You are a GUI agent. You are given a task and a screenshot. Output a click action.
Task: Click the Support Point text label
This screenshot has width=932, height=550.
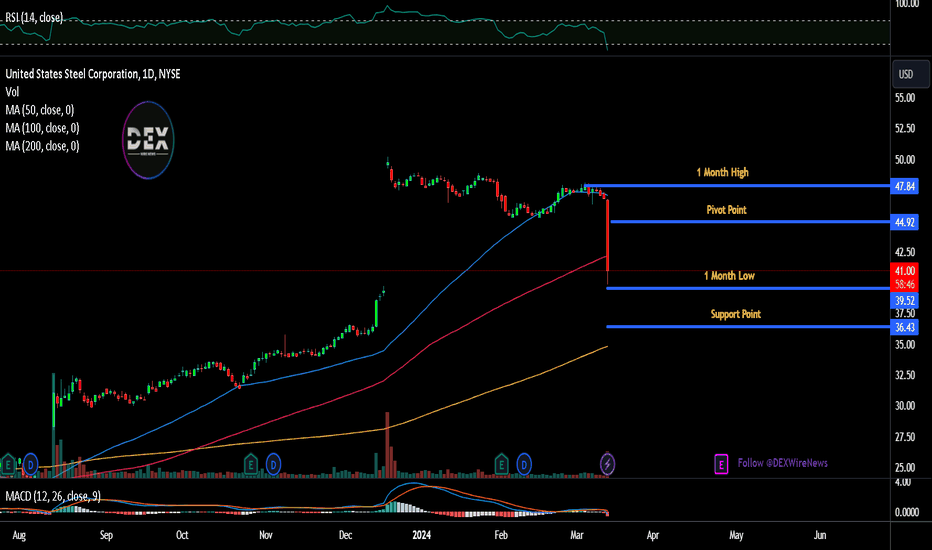click(736, 314)
